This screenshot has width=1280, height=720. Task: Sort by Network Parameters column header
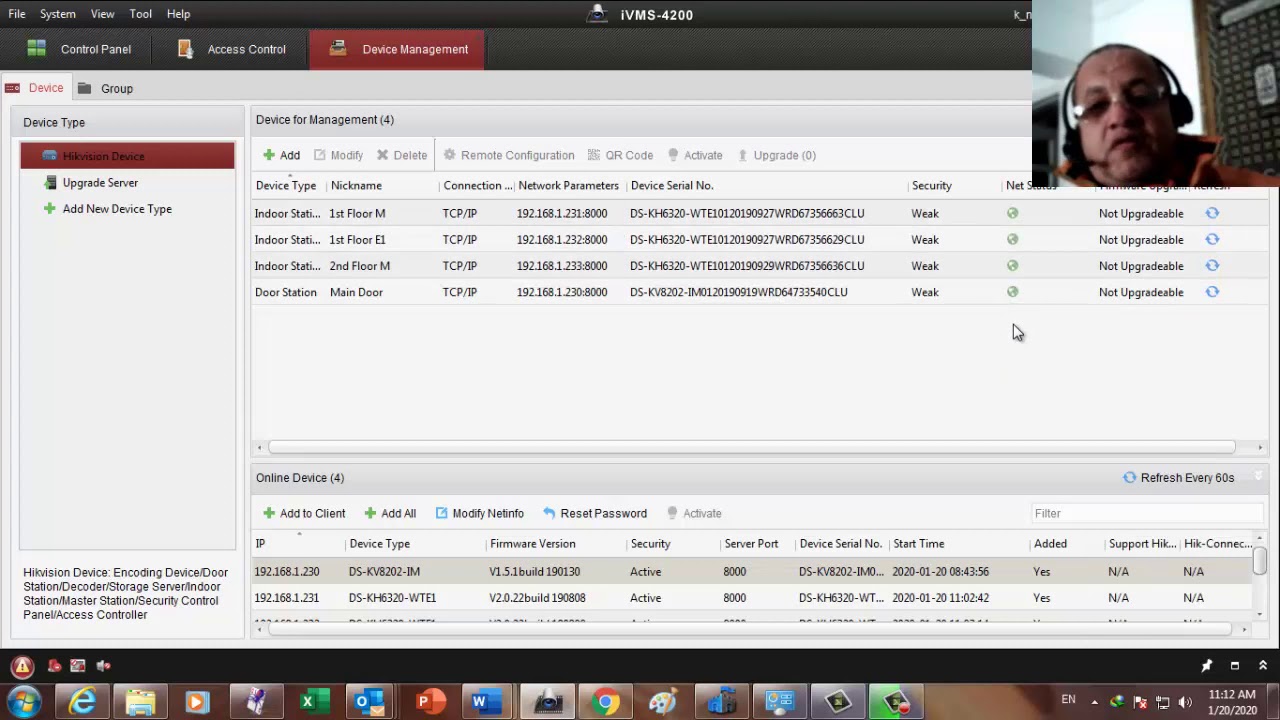click(570, 185)
